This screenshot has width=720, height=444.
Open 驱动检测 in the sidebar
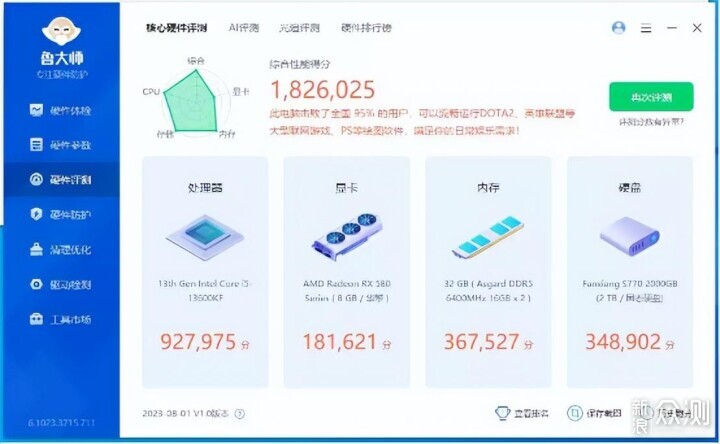click(61, 284)
